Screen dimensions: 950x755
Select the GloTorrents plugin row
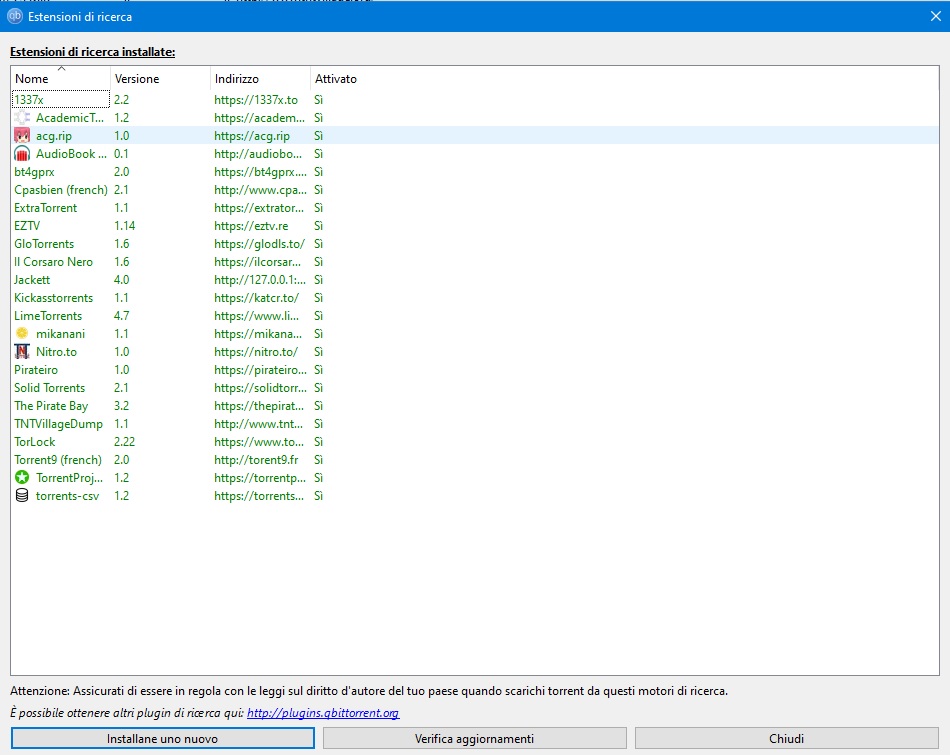[x=474, y=244]
